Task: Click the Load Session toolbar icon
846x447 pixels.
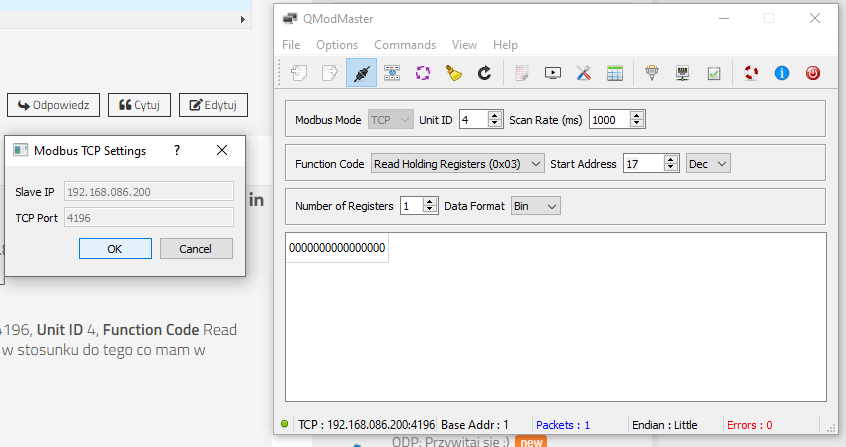Action: (299, 73)
